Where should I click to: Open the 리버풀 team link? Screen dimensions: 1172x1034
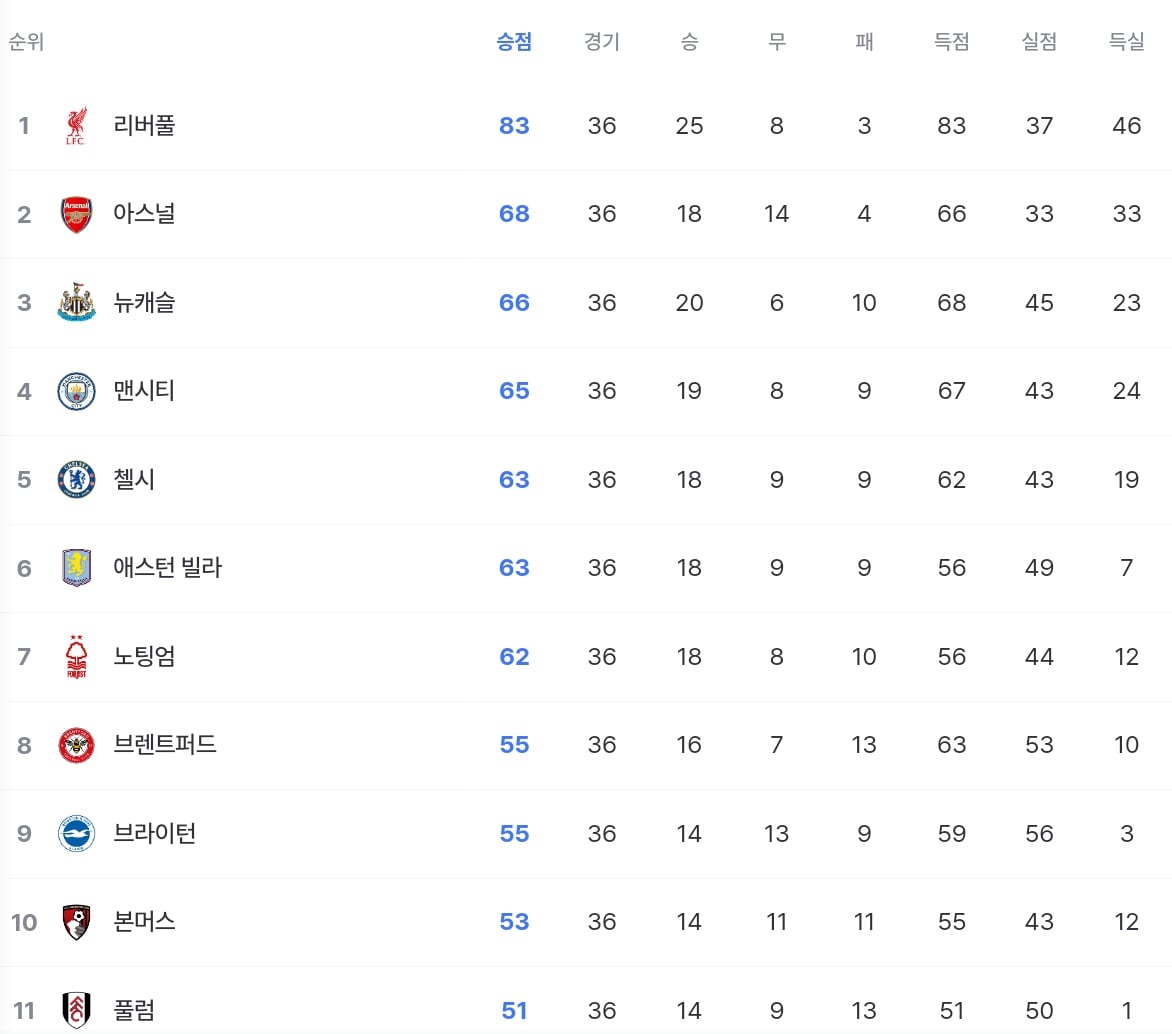click(x=144, y=126)
